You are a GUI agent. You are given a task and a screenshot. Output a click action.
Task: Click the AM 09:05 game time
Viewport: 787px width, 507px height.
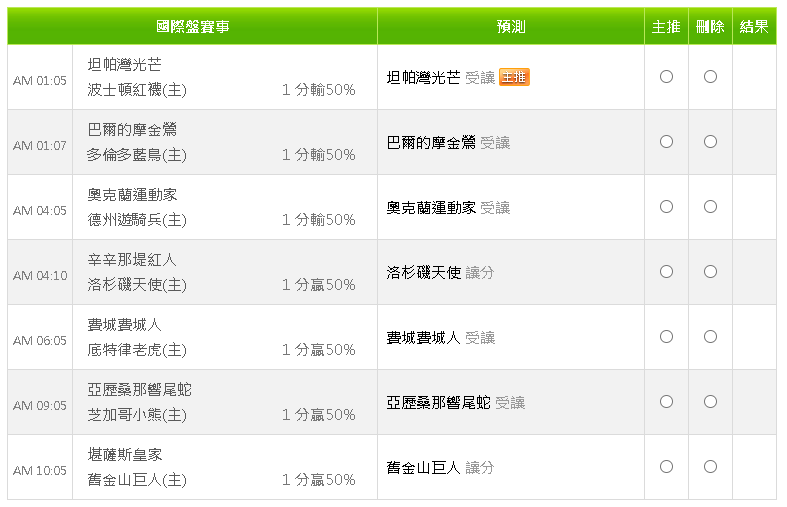(x=40, y=406)
